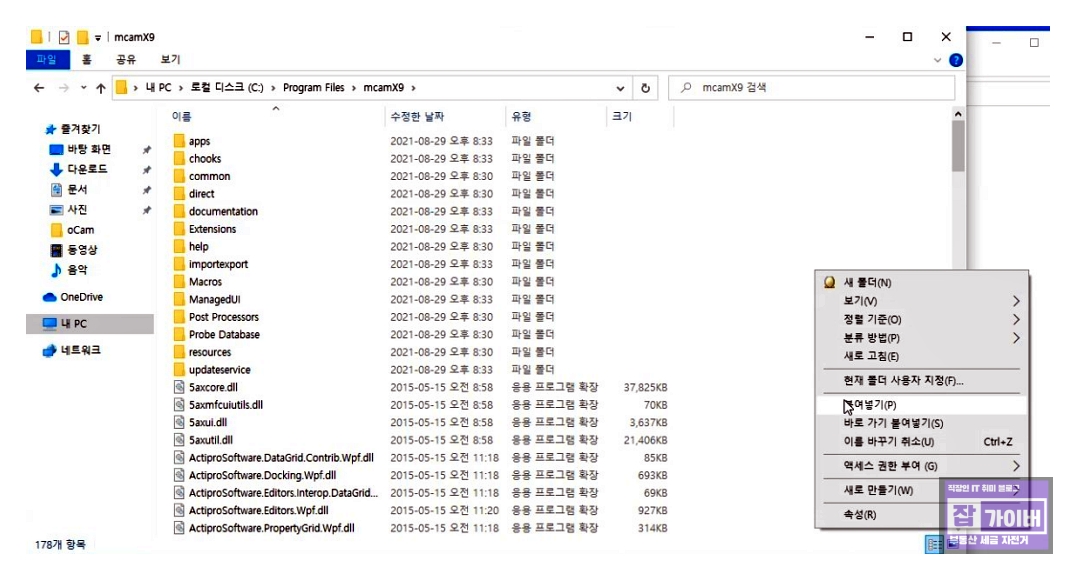Select 내 PC in navigation pane
This screenshot has width=1076, height=580.
[90, 323]
